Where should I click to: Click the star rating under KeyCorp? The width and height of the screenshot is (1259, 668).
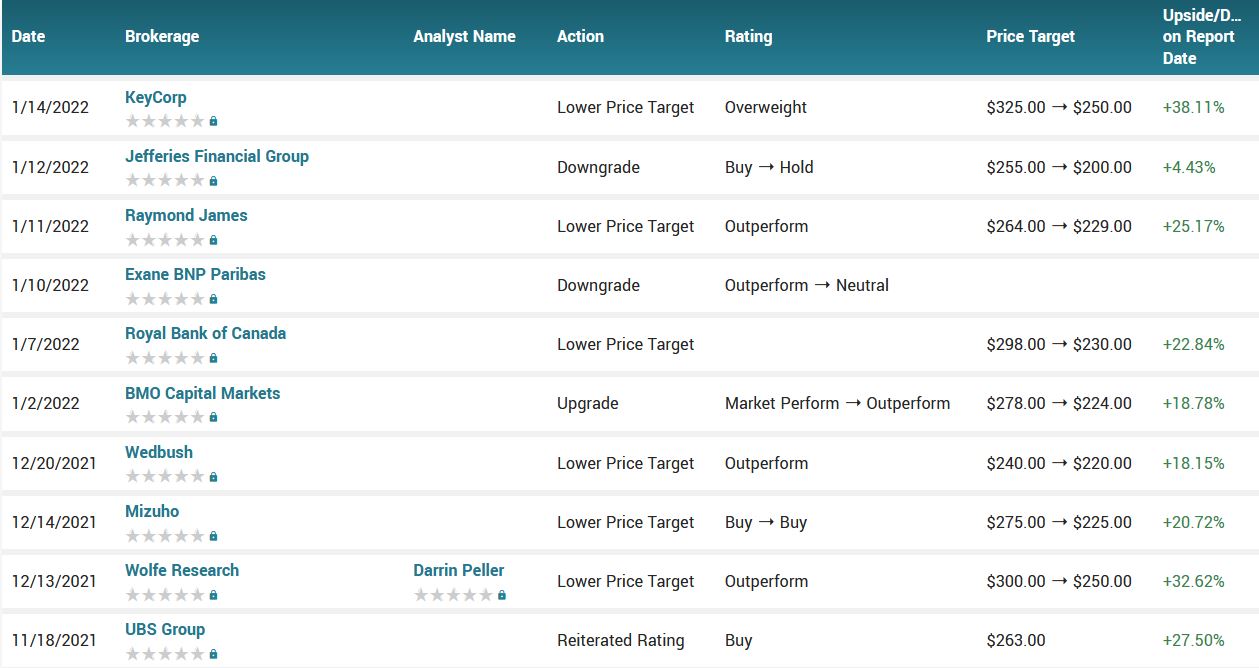click(165, 121)
